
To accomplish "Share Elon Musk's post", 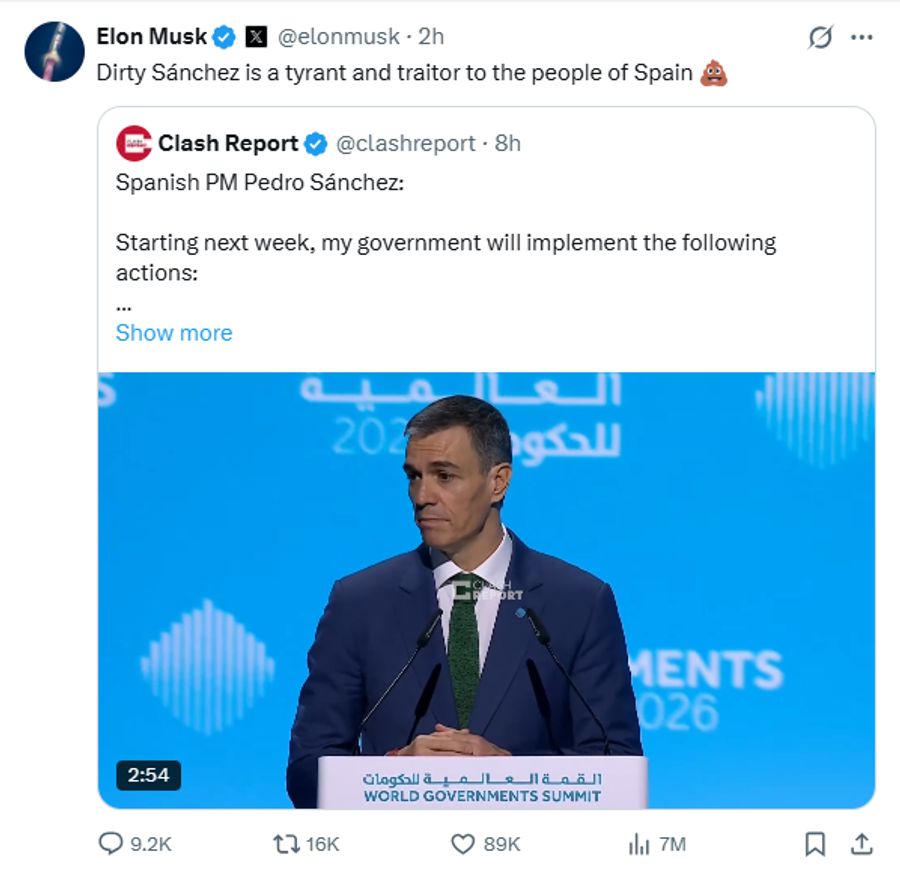I will [862, 846].
